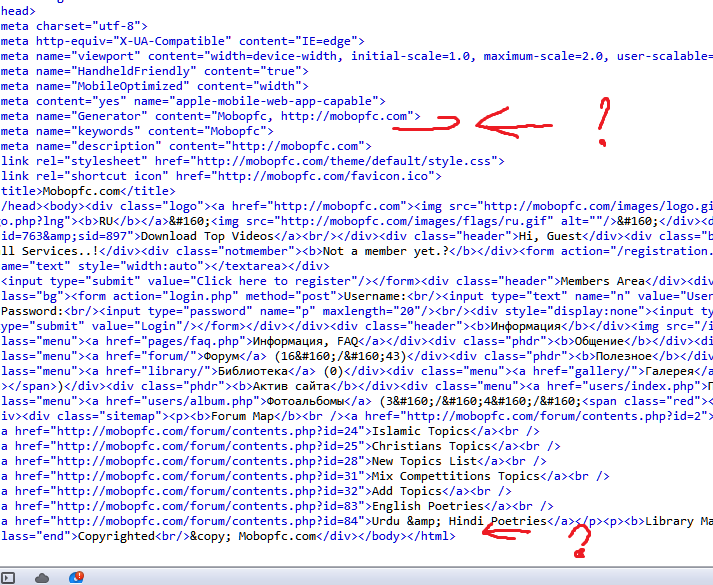Click the 'Not a member yet.?' text
This screenshot has width=713, height=585.
[x=386, y=251]
